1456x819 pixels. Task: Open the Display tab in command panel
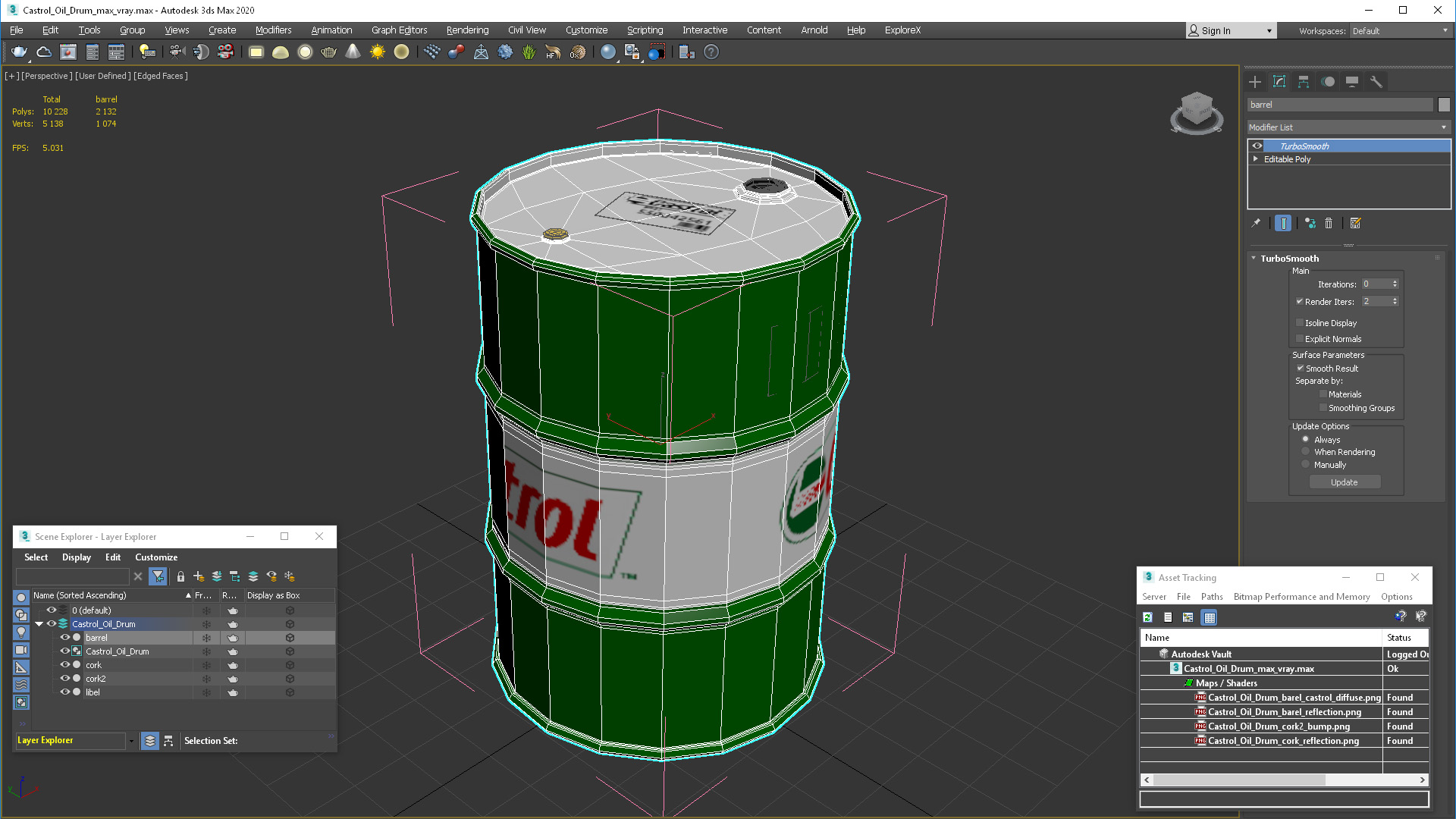(1352, 82)
